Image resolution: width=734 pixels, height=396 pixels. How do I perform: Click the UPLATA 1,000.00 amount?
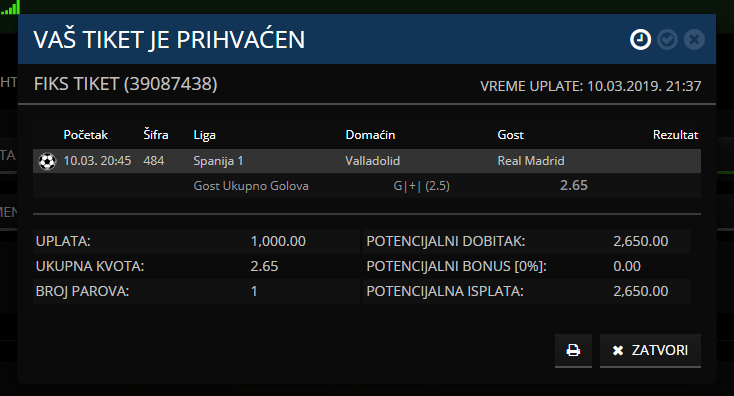point(278,241)
